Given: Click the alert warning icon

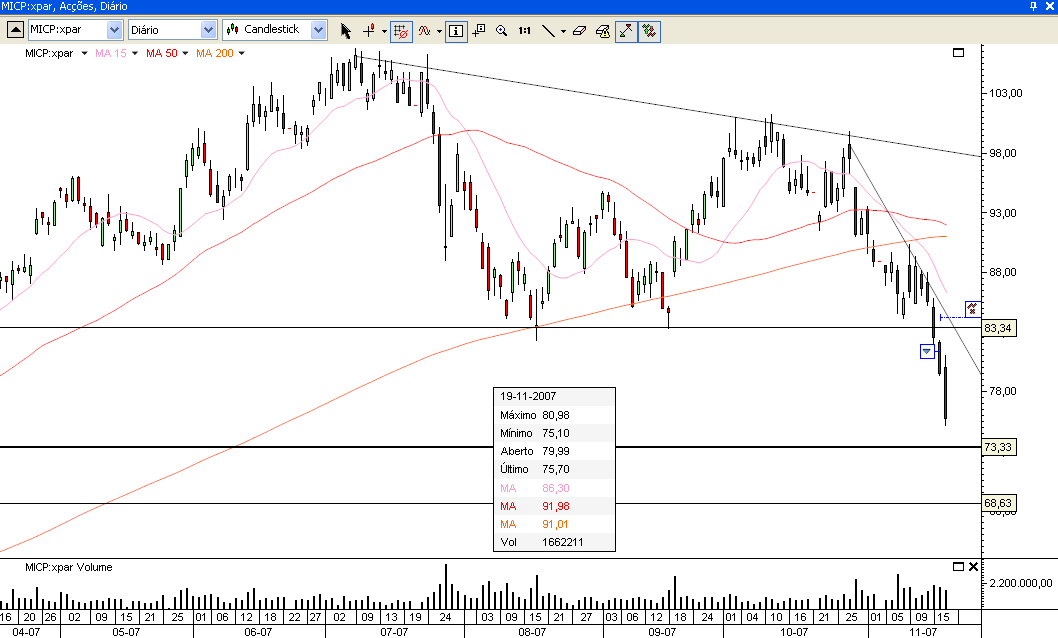Looking at the screenshot, I should tap(603, 31).
